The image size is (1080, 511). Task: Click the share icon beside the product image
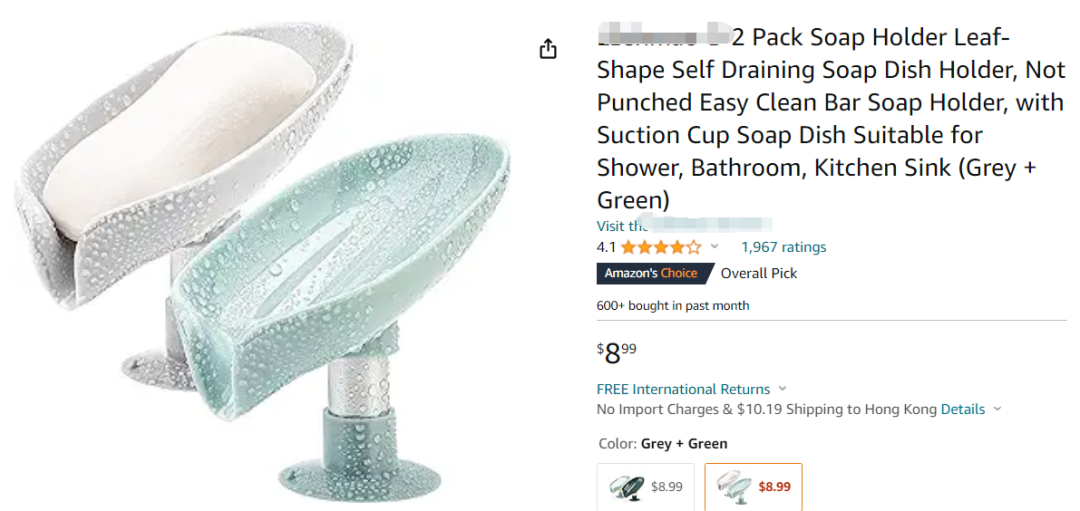coord(548,49)
